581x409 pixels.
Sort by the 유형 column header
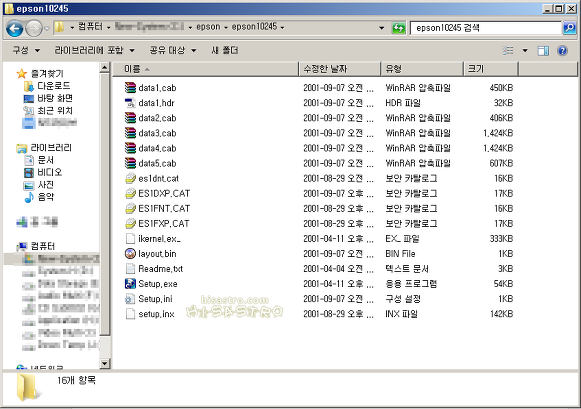coord(422,69)
